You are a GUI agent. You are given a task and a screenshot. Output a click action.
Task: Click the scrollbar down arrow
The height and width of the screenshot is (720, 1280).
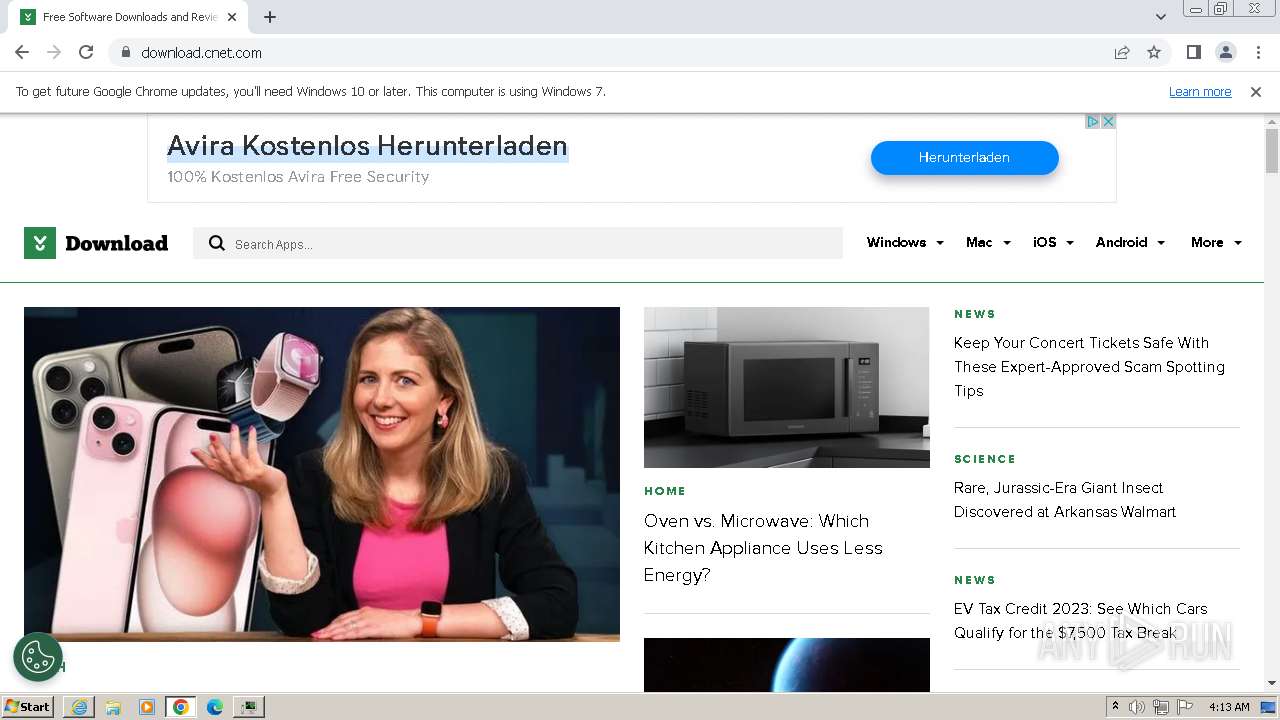point(1272,684)
